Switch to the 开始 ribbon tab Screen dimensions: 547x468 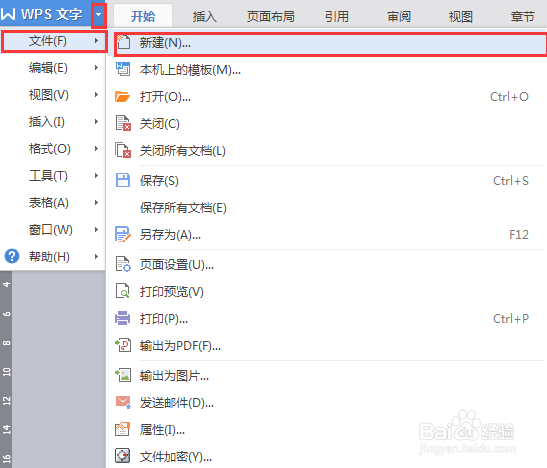point(143,16)
